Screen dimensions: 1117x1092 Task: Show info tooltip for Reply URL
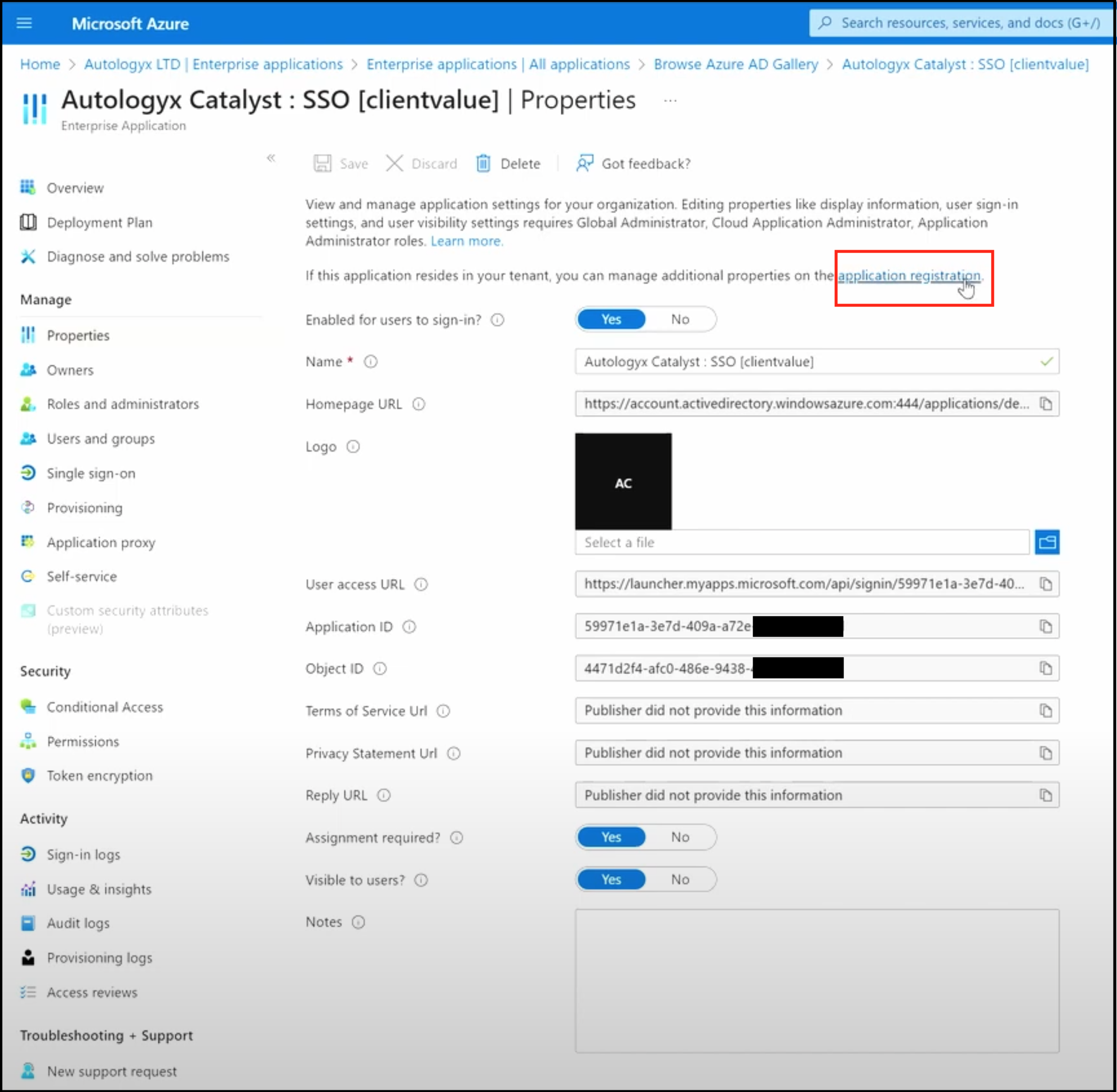tap(384, 796)
